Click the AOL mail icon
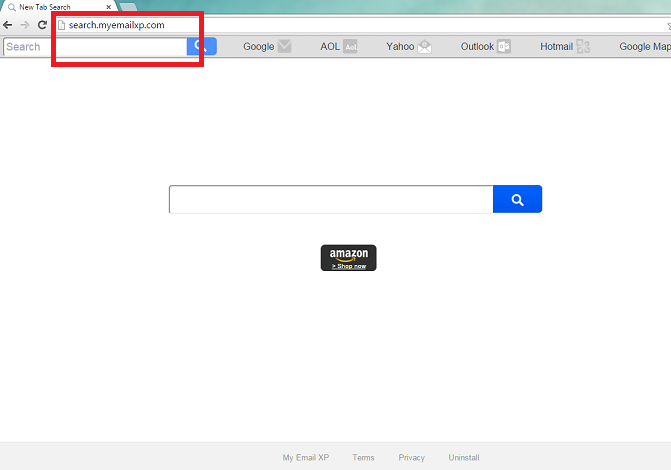Image resolution: width=671 pixels, height=470 pixels. 350,46
